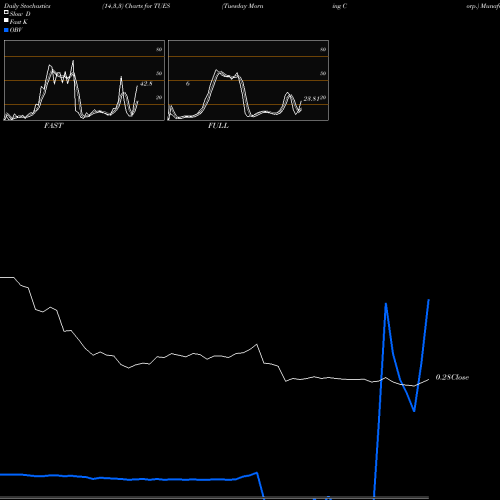
Task: Click the 'Daily Stochastics' title text
Action: click(27, 6)
